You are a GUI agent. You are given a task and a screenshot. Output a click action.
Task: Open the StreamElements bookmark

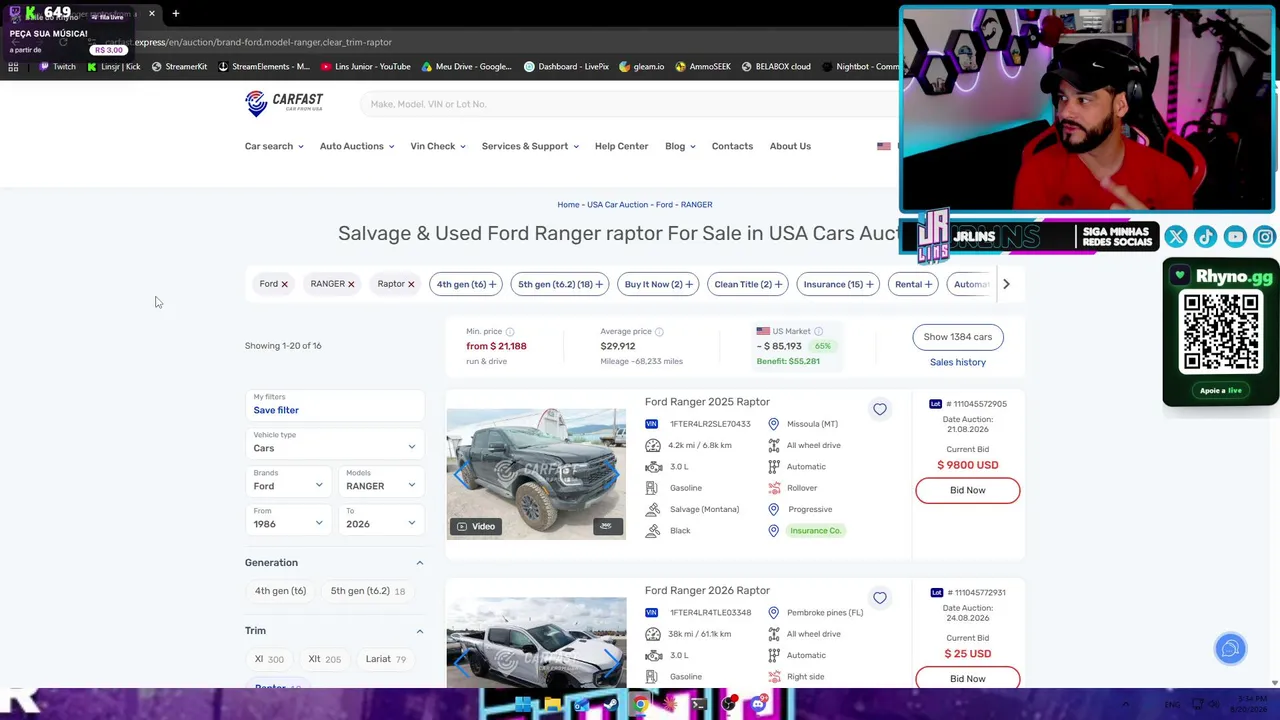coord(263,67)
